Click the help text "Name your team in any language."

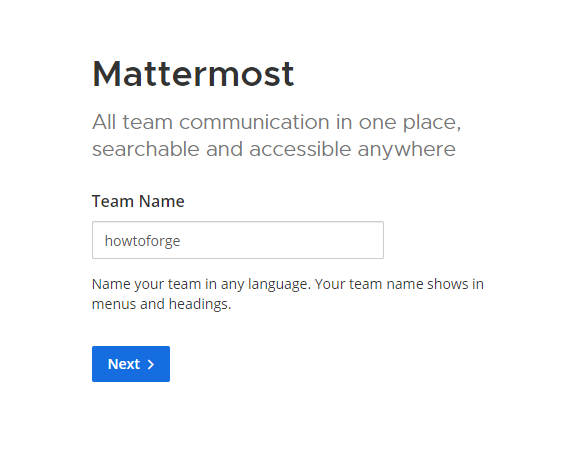point(201,285)
